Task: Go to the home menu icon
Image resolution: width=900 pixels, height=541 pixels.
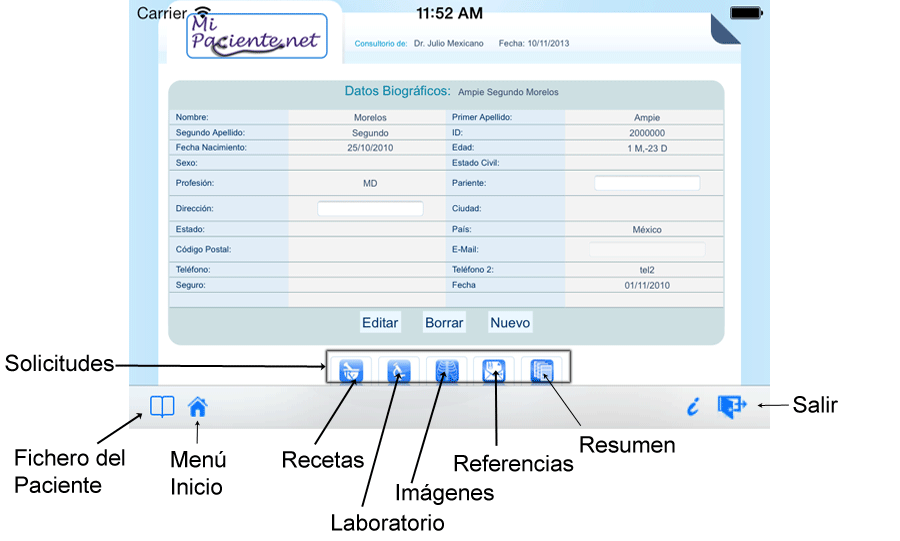Action: point(198,407)
